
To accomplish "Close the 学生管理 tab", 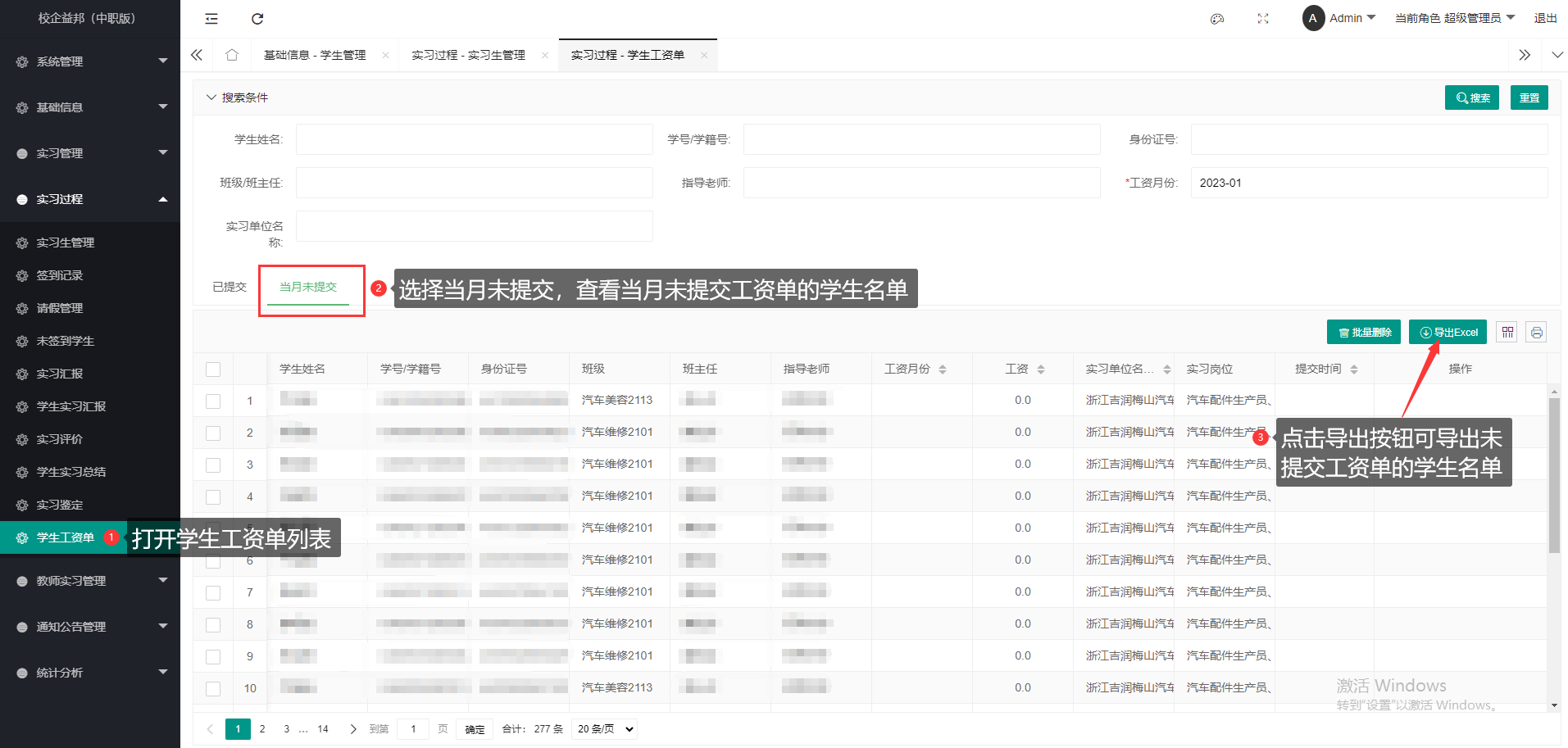I will (385, 56).
